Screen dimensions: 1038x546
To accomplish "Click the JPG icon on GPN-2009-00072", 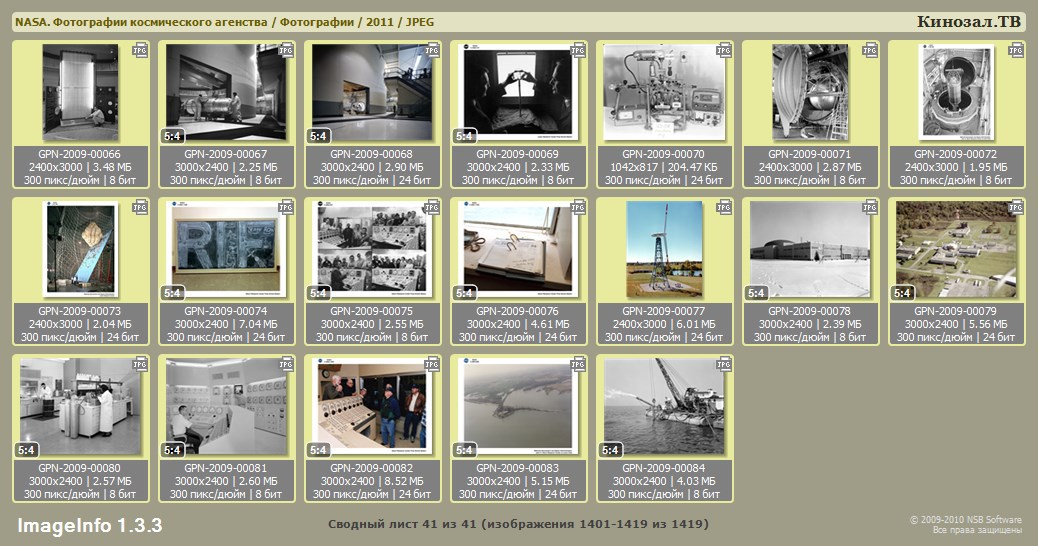I will tap(1015, 49).
